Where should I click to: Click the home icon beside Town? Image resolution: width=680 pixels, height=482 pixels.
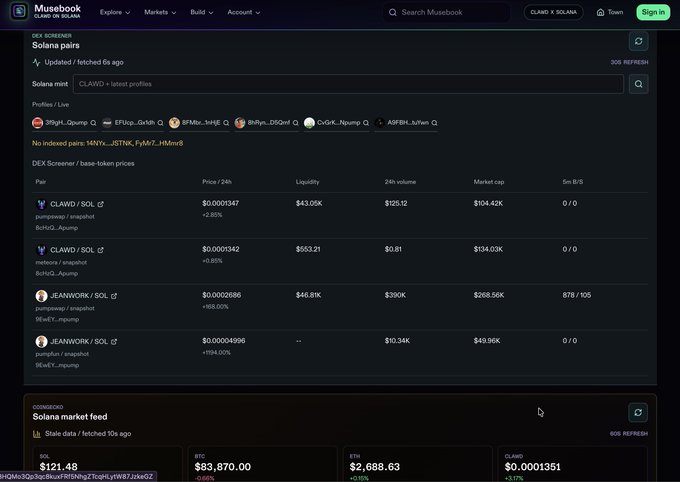[600, 12]
